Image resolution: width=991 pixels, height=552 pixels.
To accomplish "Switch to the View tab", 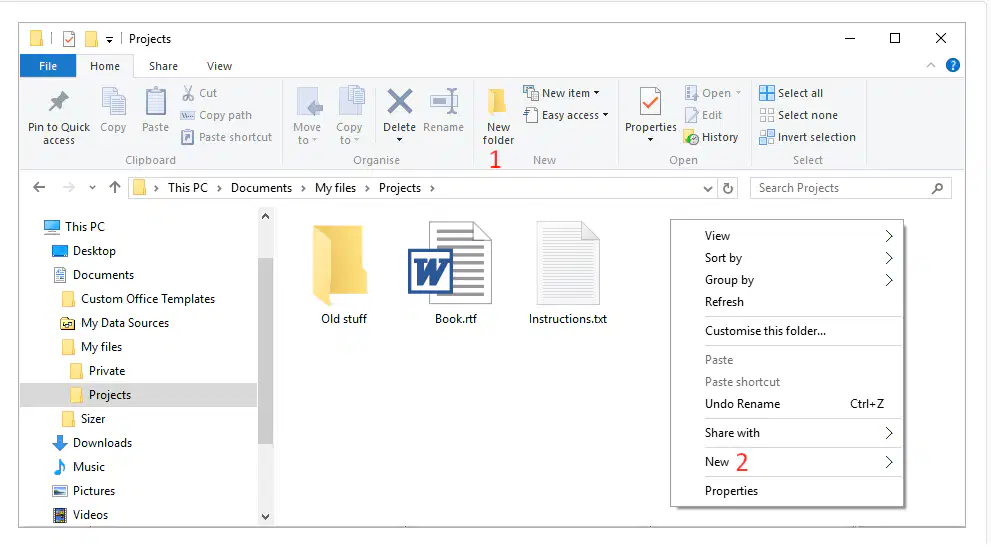I will click(219, 66).
